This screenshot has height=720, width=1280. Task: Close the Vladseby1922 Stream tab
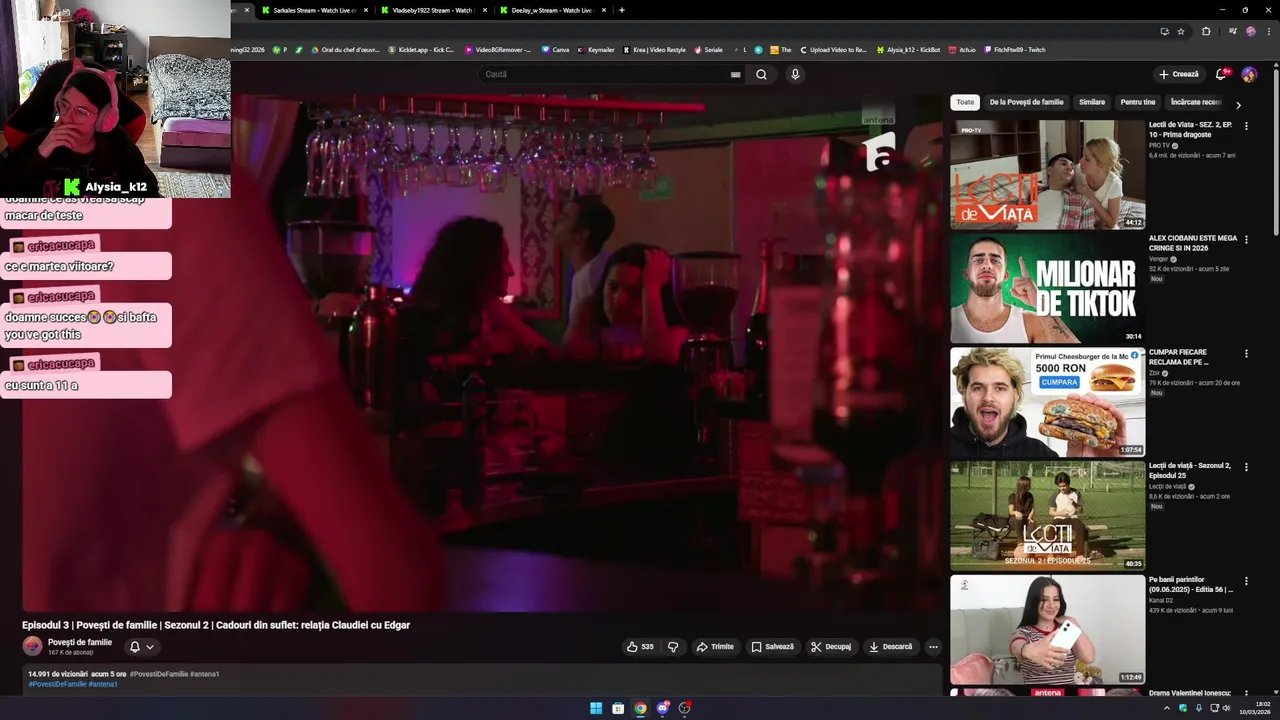pyautogui.click(x=485, y=10)
